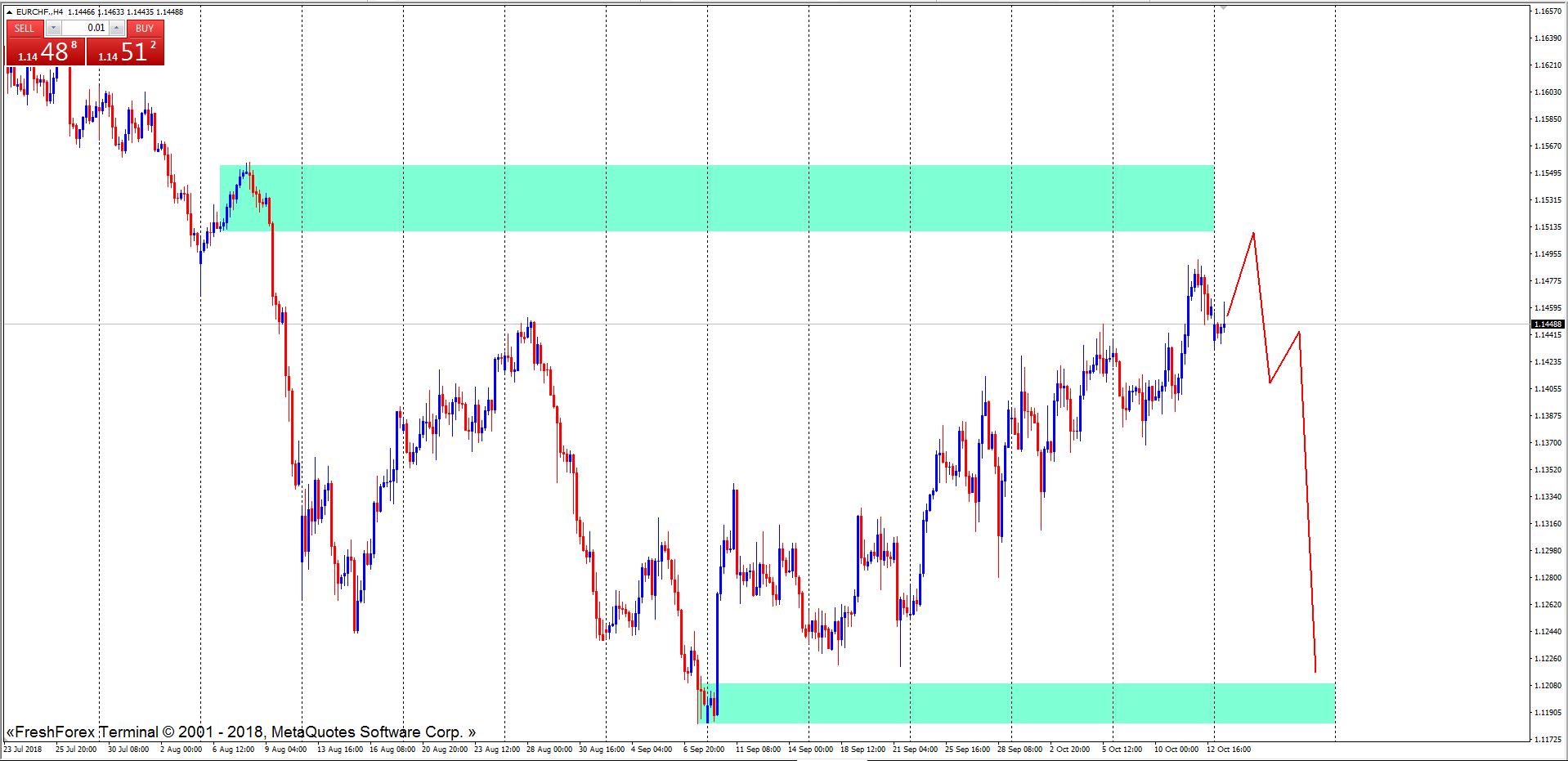The height and width of the screenshot is (761, 1568).
Task: Click the 1.15495 price scale label
Action: 1548,173
